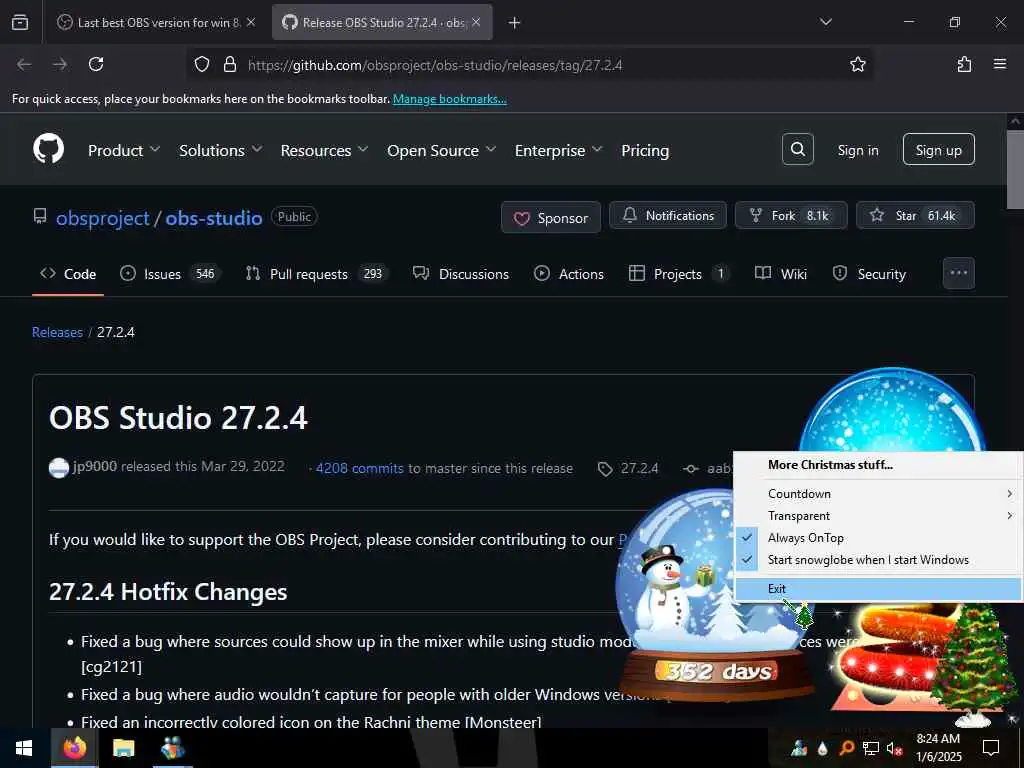Open the network status tray icon
This screenshot has width=1024, height=768.
click(871, 748)
